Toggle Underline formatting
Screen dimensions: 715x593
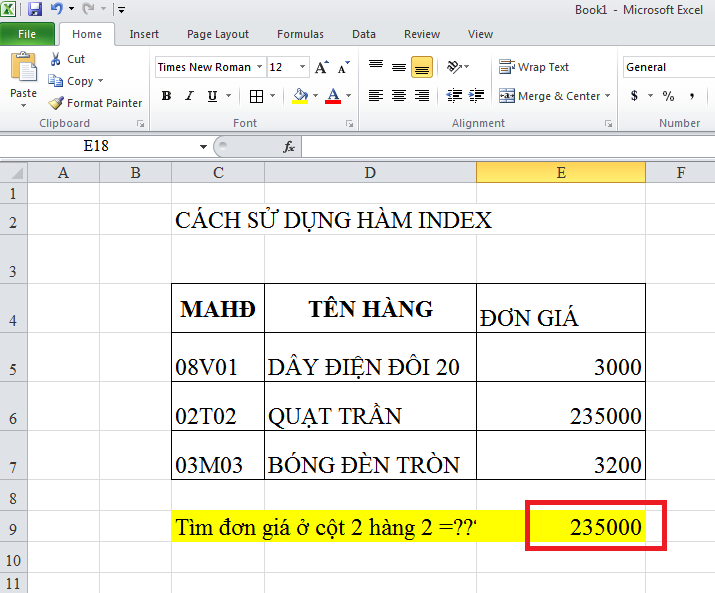tap(212, 96)
